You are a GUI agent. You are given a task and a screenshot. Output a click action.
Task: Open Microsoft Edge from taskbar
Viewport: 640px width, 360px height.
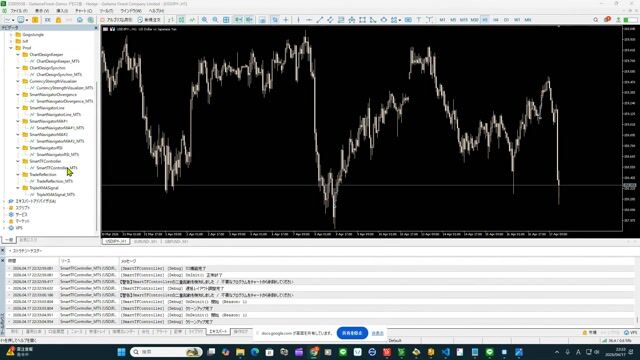[255, 352]
